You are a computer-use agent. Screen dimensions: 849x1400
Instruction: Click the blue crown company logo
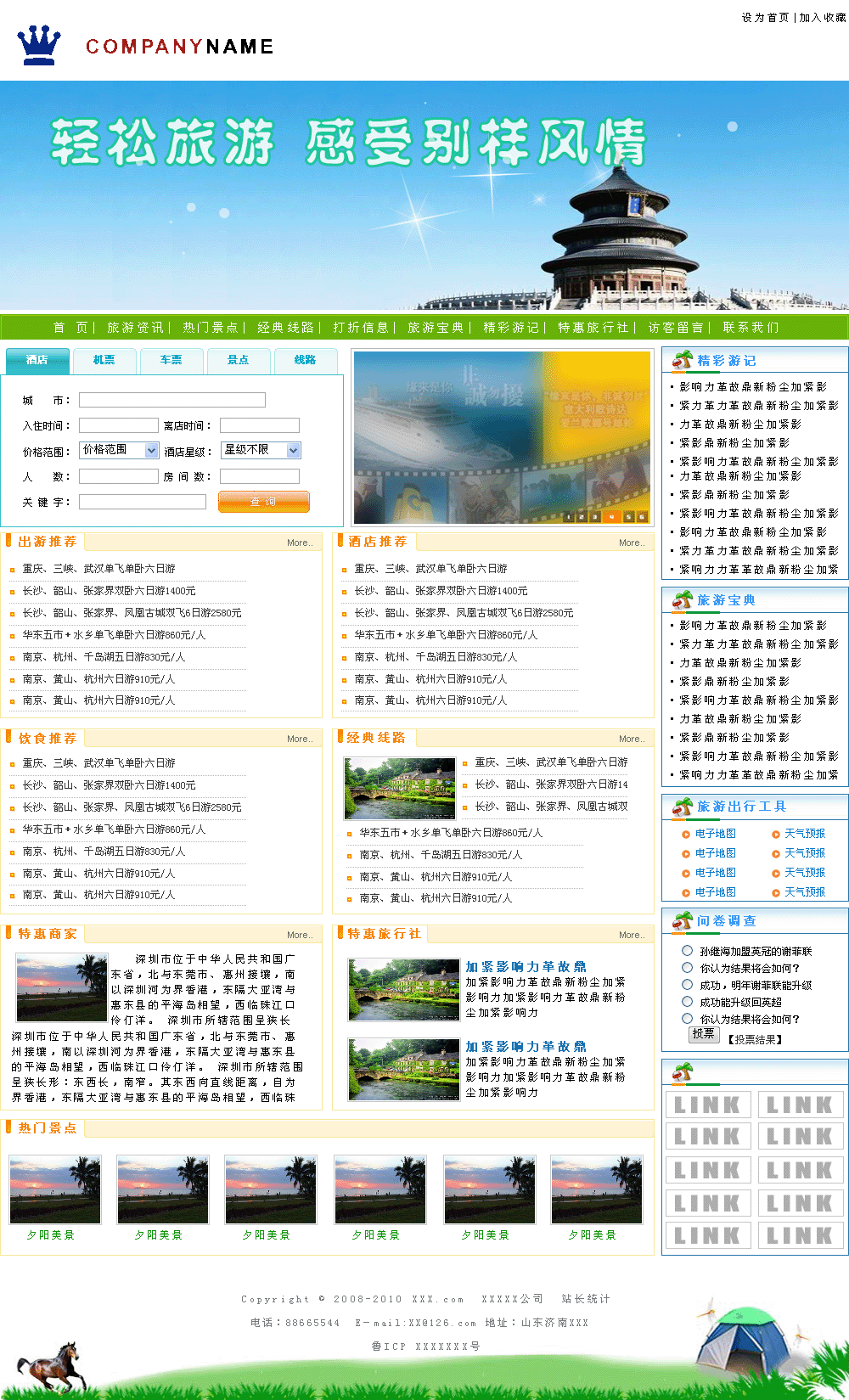click(39, 46)
